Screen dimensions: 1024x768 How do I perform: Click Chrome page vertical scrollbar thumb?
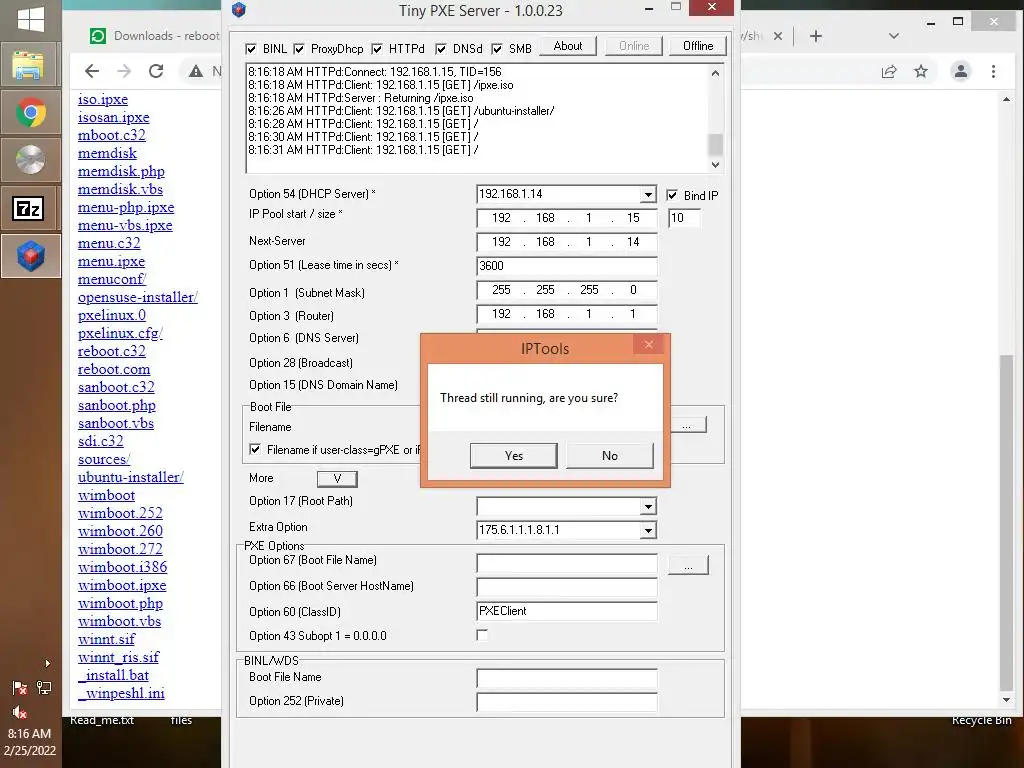[1006, 523]
